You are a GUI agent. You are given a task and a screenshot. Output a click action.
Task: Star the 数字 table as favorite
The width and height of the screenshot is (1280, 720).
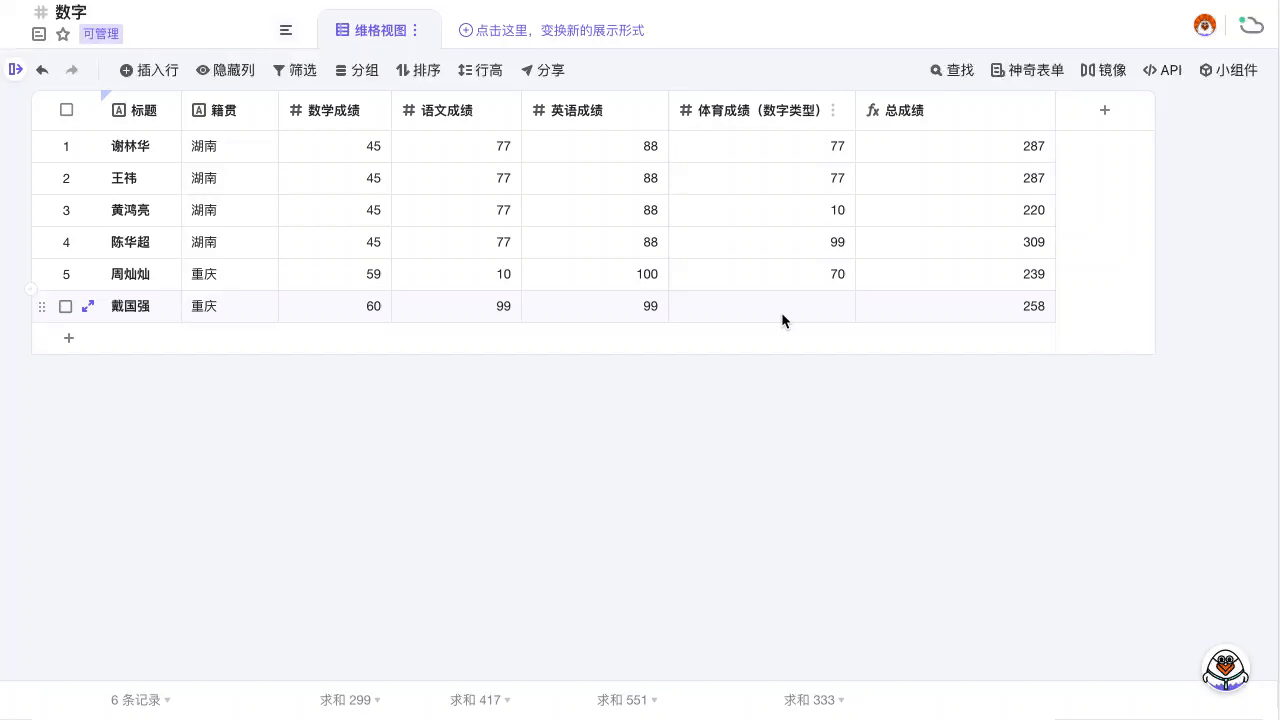pyautogui.click(x=62, y=33)
